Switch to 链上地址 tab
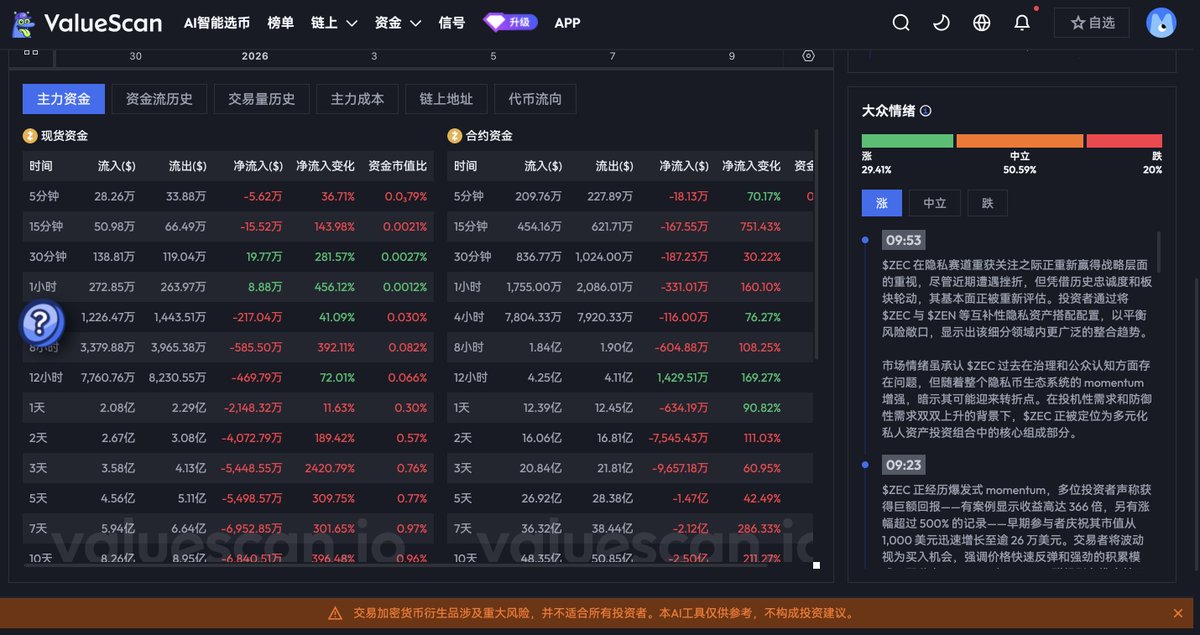Screen dimensions: 1200x635 point(446,99)
